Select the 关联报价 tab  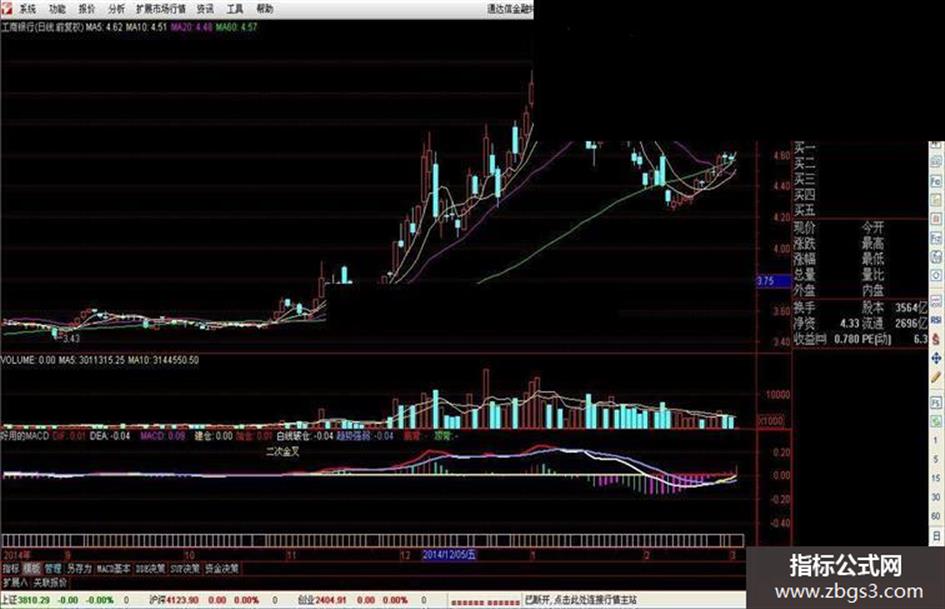click(50, 582)
